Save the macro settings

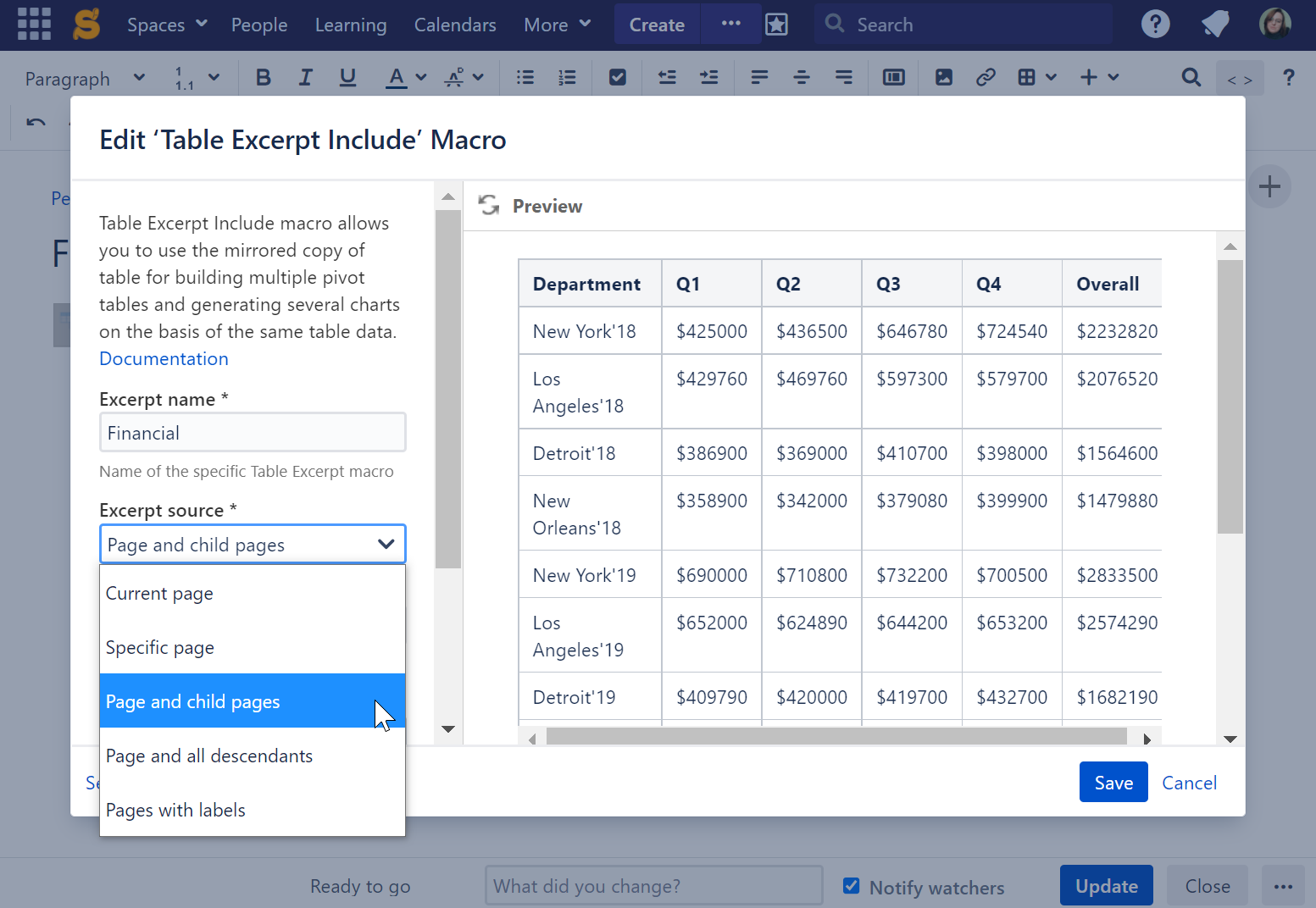[1113, 782]
